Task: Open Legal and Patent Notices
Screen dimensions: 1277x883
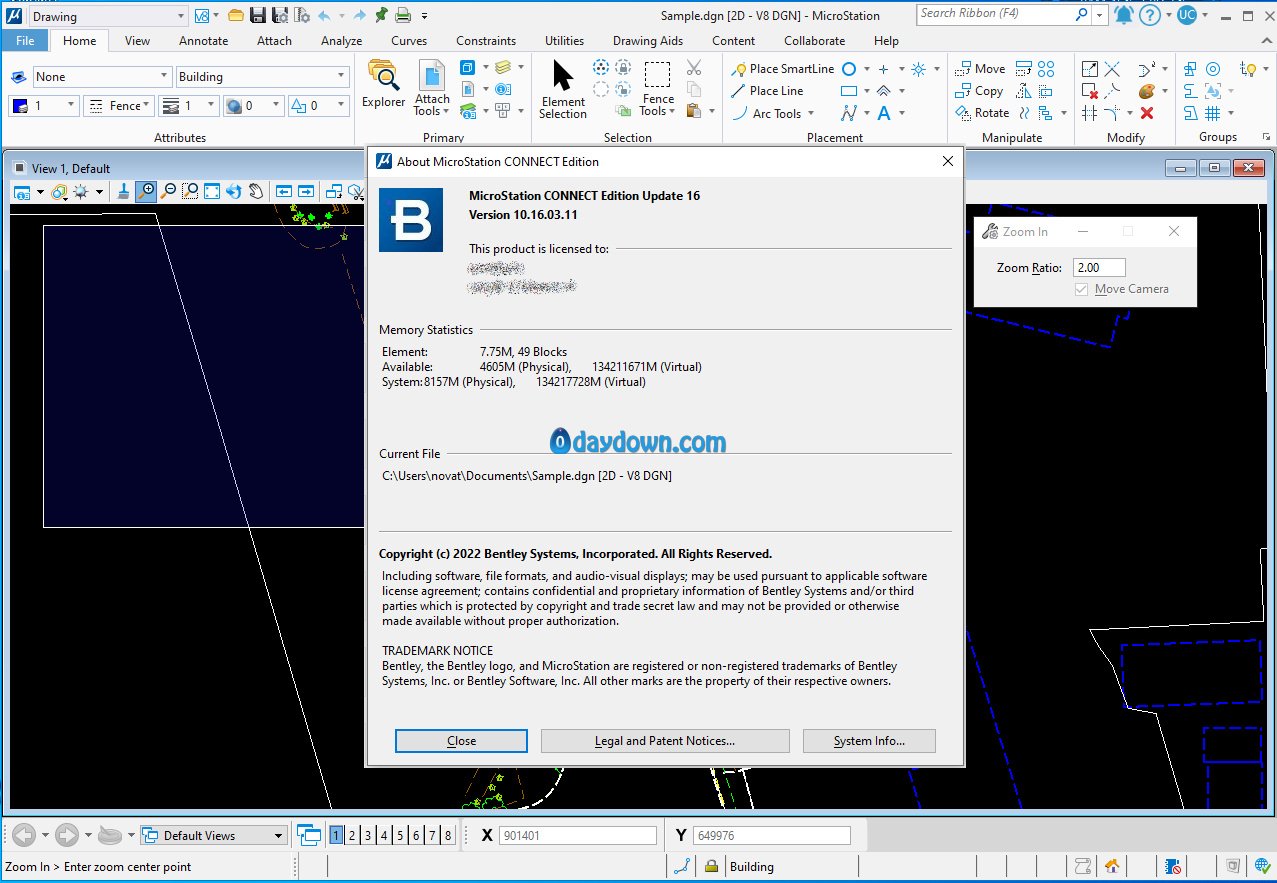Action: point(665,741)
